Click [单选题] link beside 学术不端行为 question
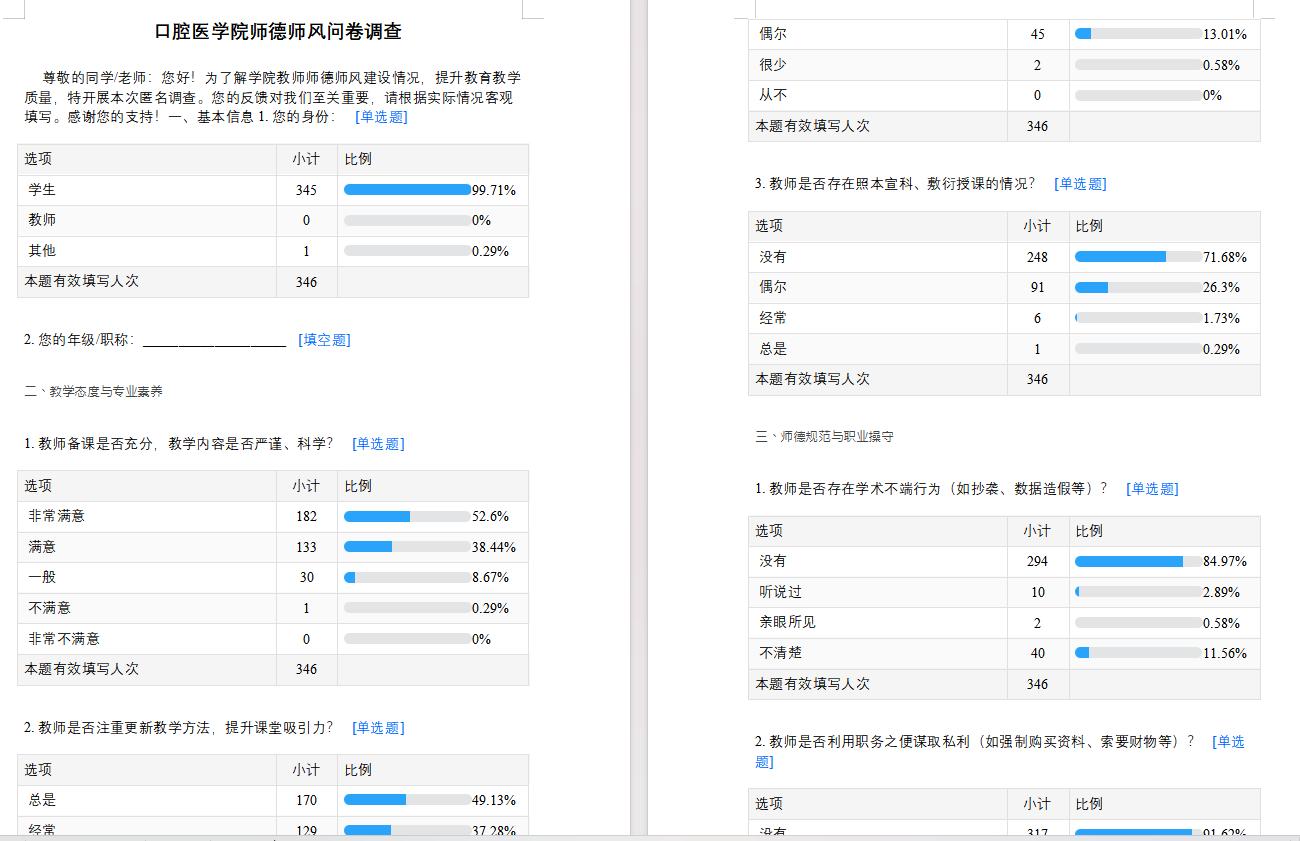 1152,489
